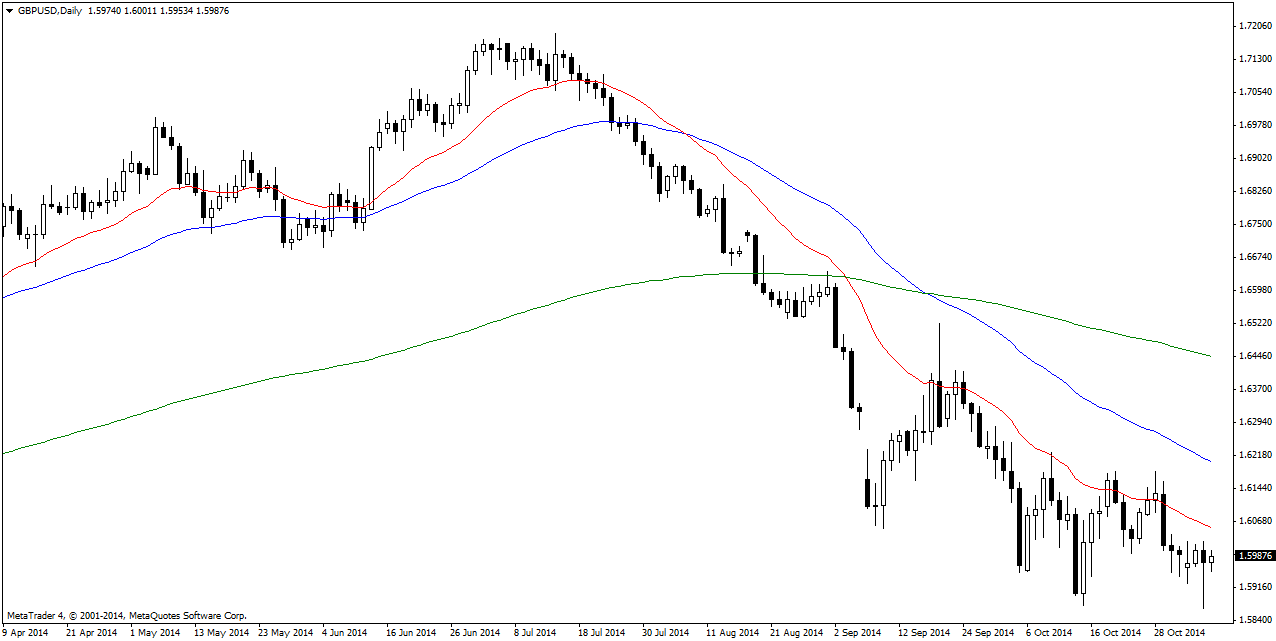Click the GBPUSD,Daily chart title
The image size is (1276, 641).
49,10
